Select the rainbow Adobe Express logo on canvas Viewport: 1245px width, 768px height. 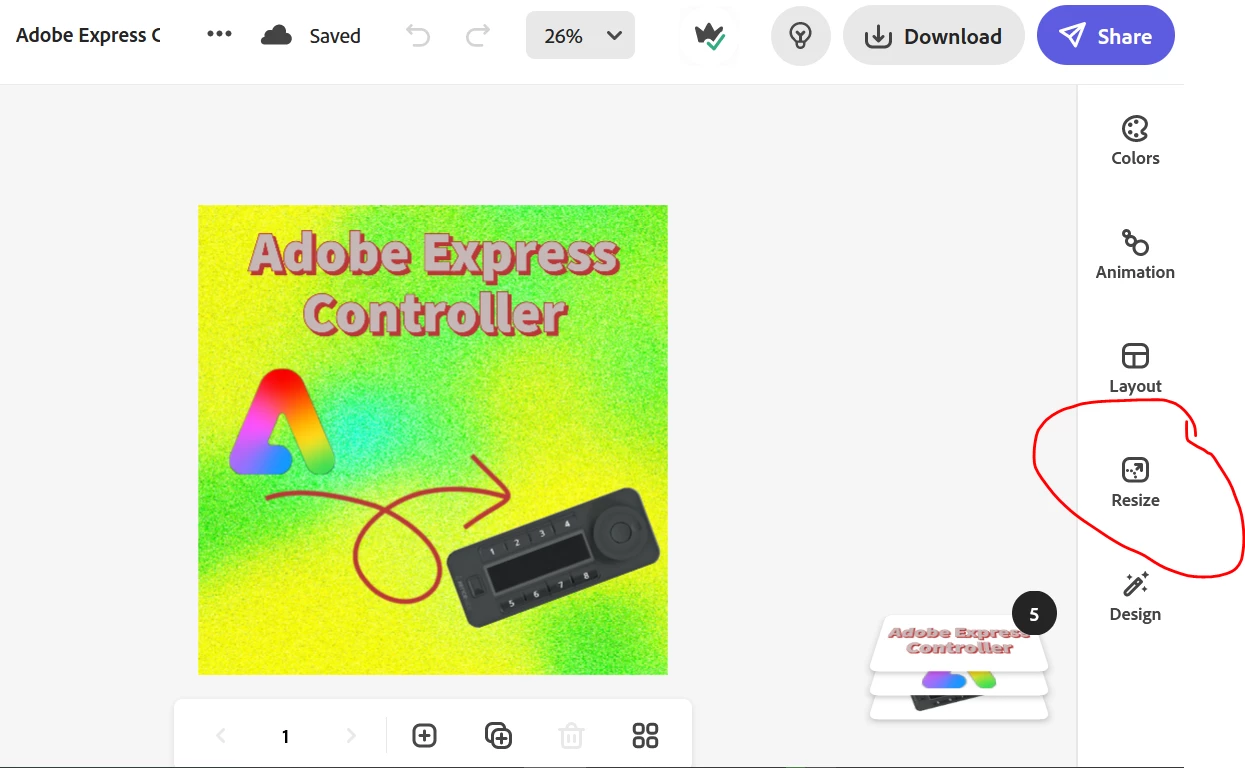click(281, 421)
